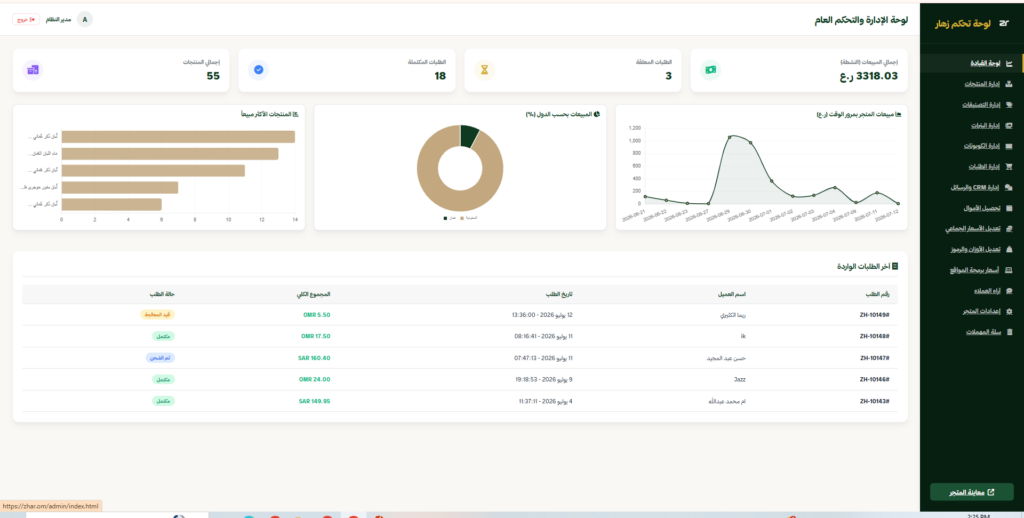Select the CRM and messages chat icon
The image size is (1024, 518).
tap(1010, 188)
